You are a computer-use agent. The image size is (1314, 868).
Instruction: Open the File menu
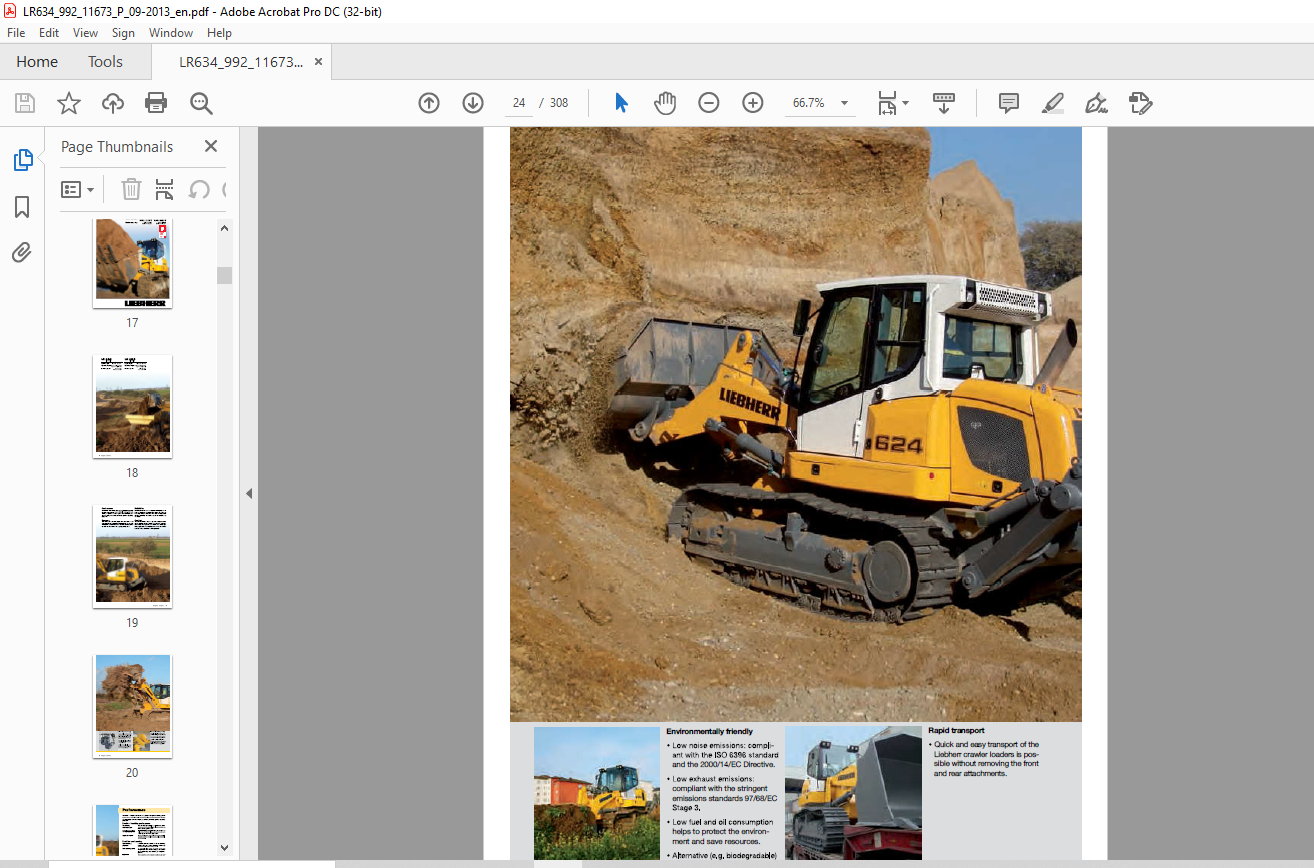[x=16, y=33]
